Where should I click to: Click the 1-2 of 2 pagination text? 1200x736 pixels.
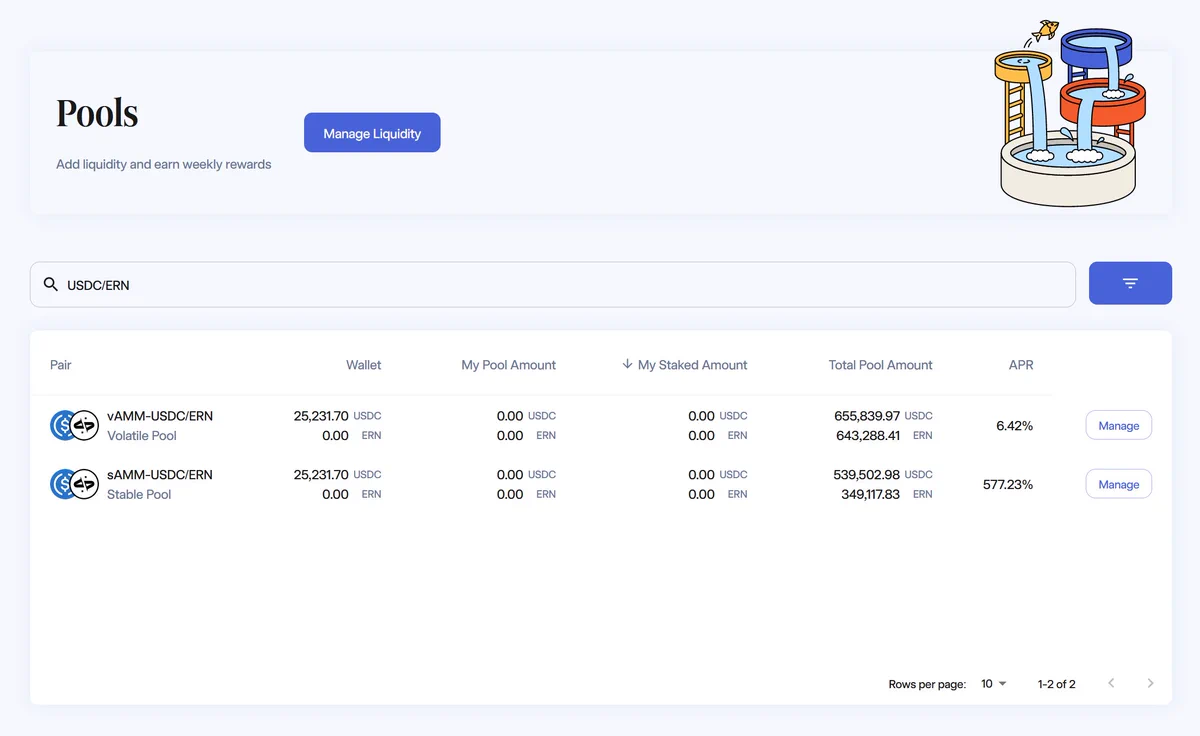point(1057,684)
